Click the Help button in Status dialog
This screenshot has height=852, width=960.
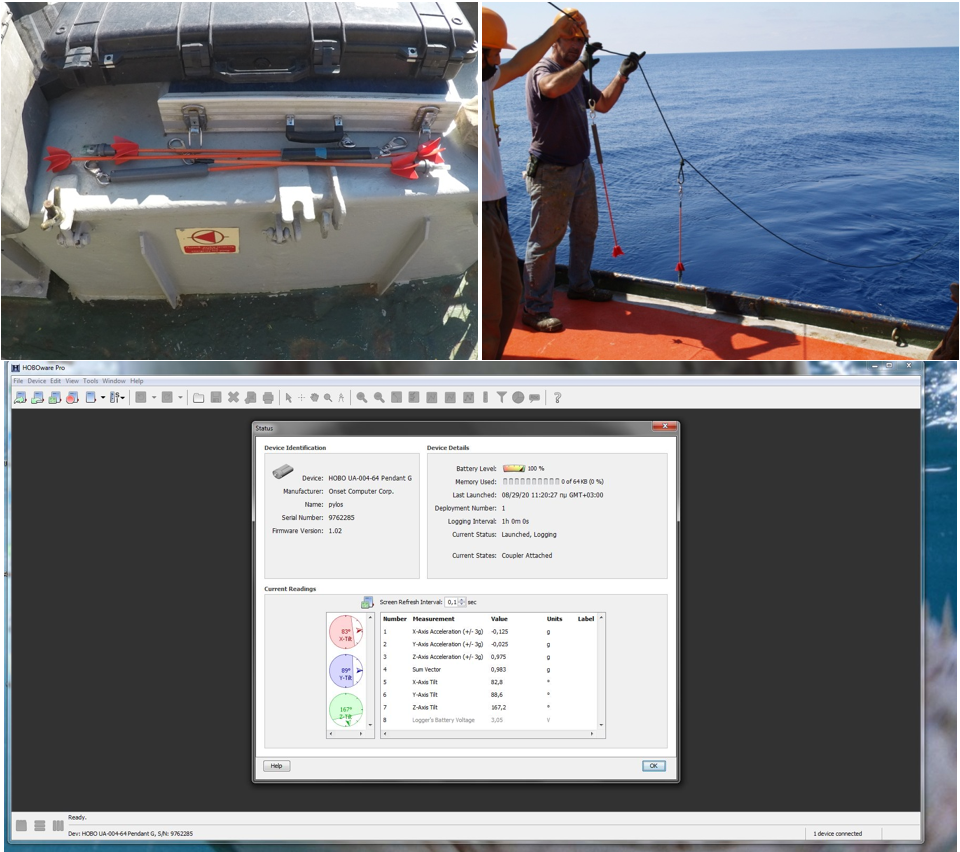click(x=277, y=766)
